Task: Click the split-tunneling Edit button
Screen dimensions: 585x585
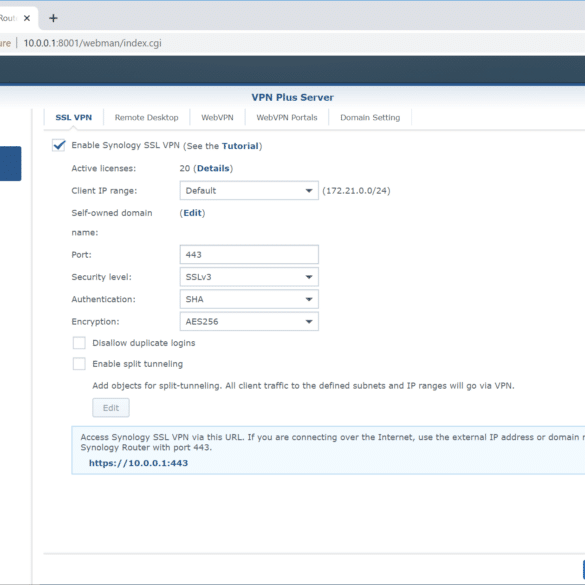Action: coord(111,408)
